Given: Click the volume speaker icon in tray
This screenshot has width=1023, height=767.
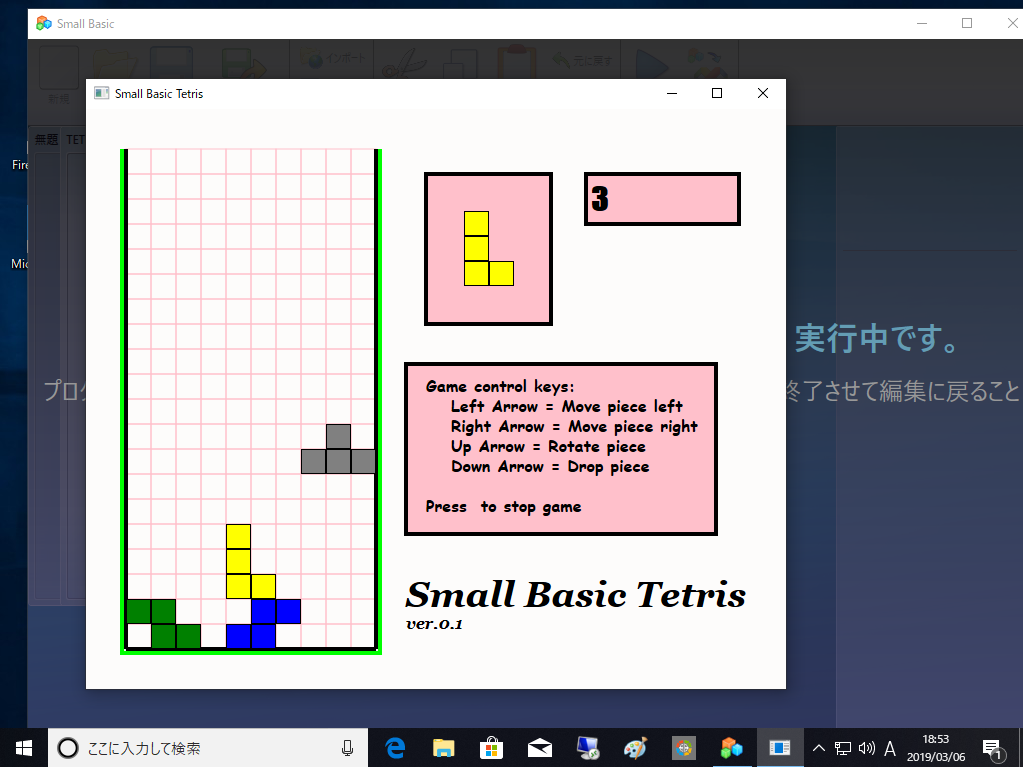Looking at the screenshot, I should [866, 748].
